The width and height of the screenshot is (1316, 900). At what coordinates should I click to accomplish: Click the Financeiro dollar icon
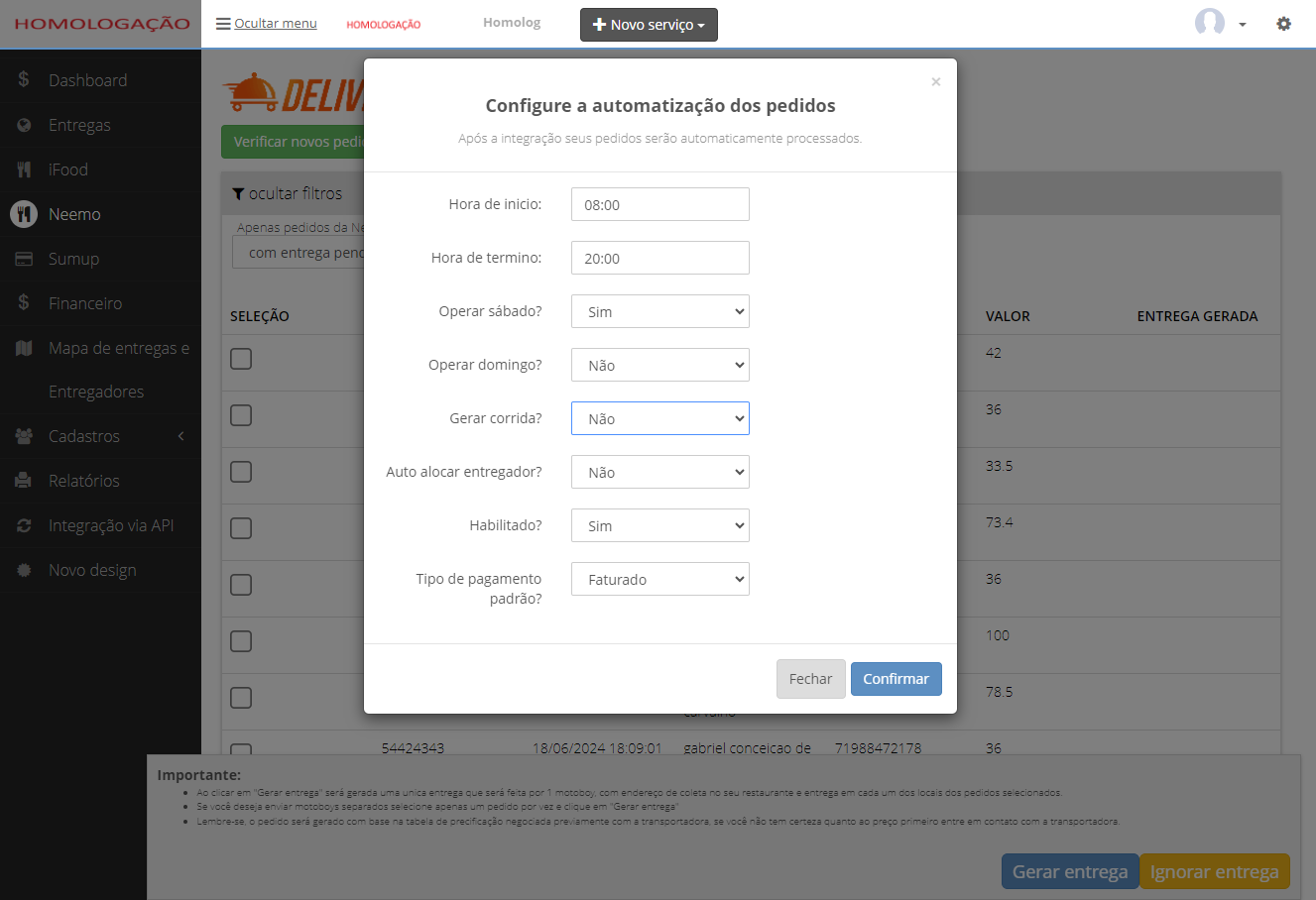pos(24,302)
